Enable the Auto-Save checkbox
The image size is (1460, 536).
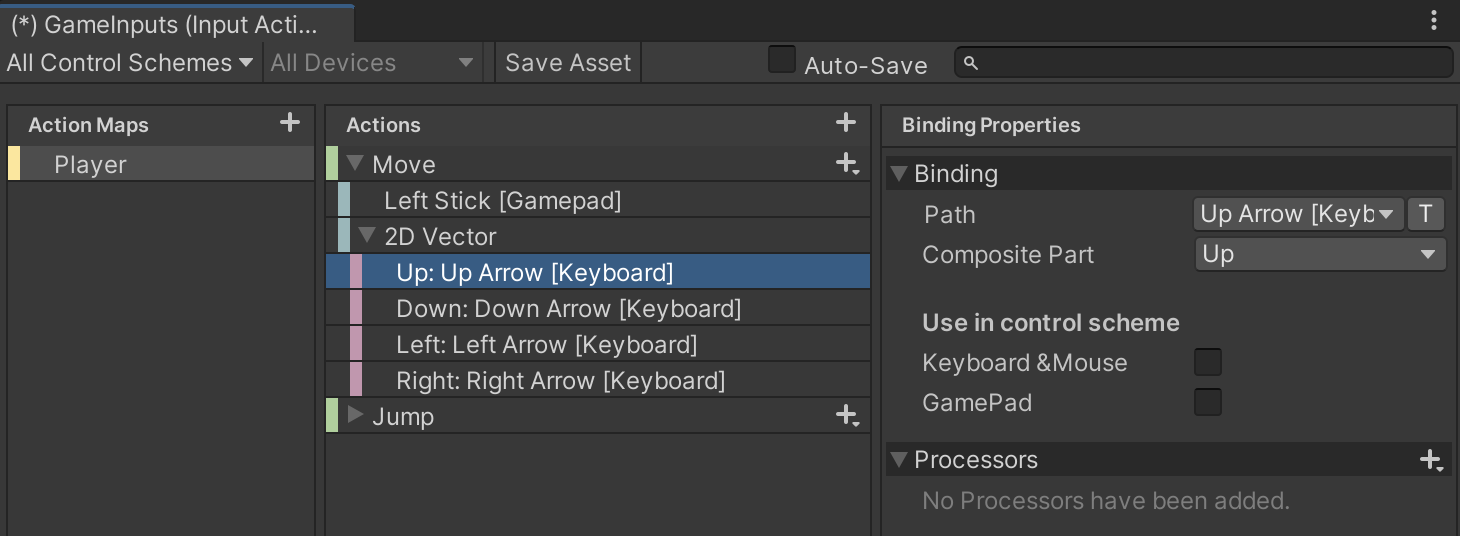pyautogui.click(x=782, y=60)
